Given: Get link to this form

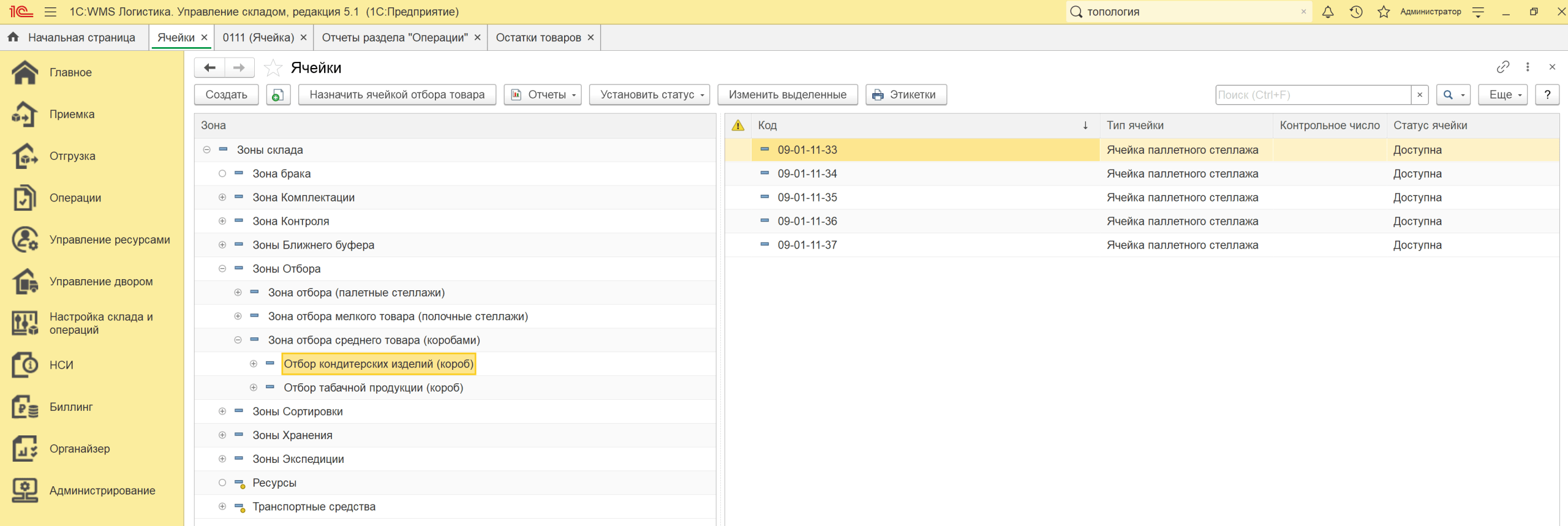Looking at the screenshot, I should 1502,67.
